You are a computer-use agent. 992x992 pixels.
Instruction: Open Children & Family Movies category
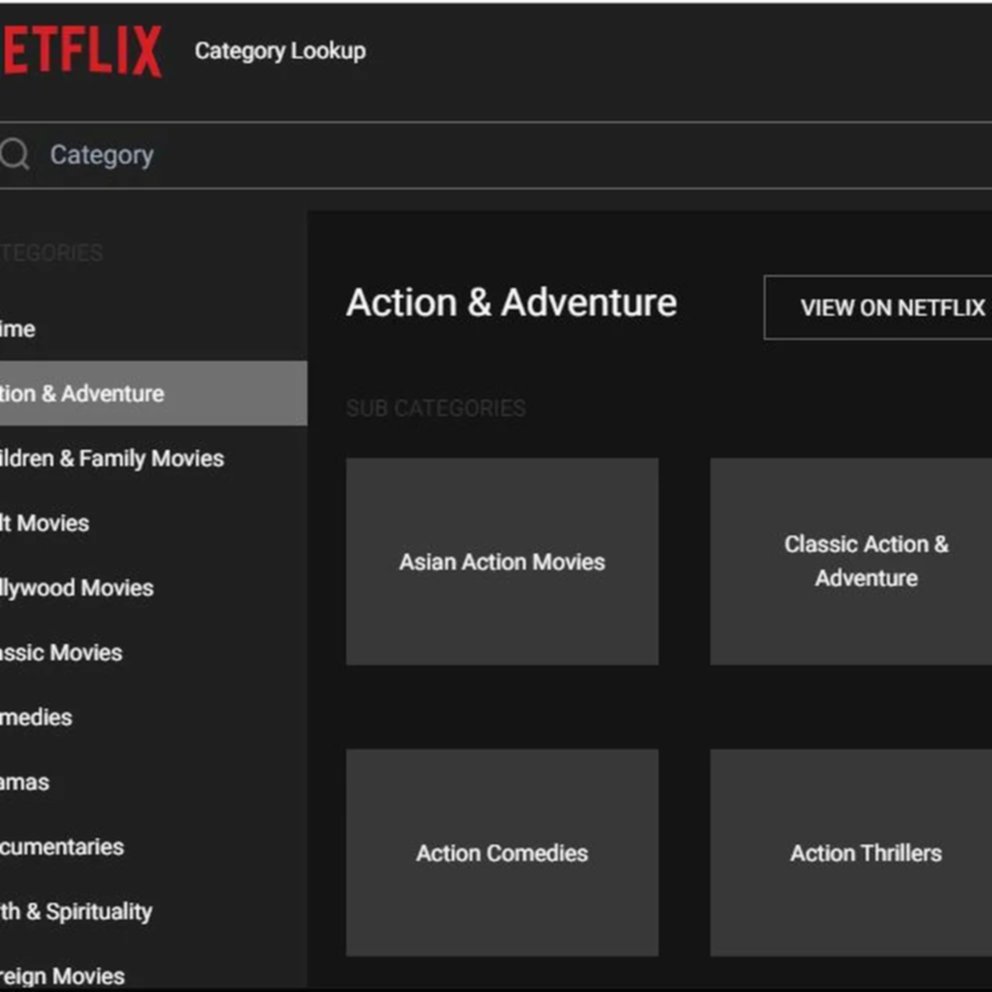(111, 459)
